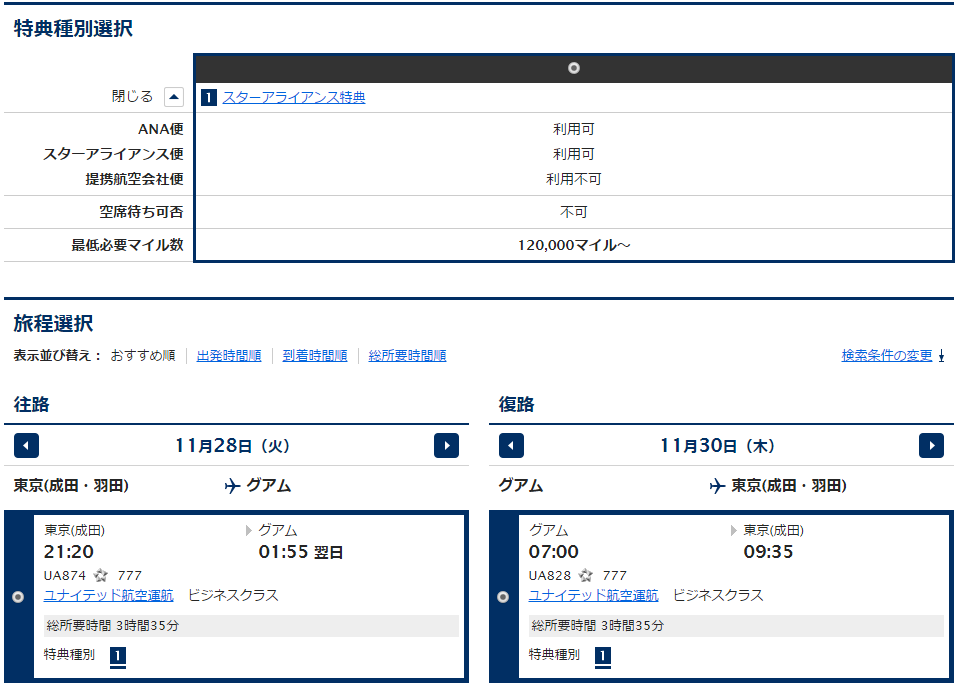Click the 最低必要マイル数 row label
Screen dimensions: 968x687
(x=127, y=245)
